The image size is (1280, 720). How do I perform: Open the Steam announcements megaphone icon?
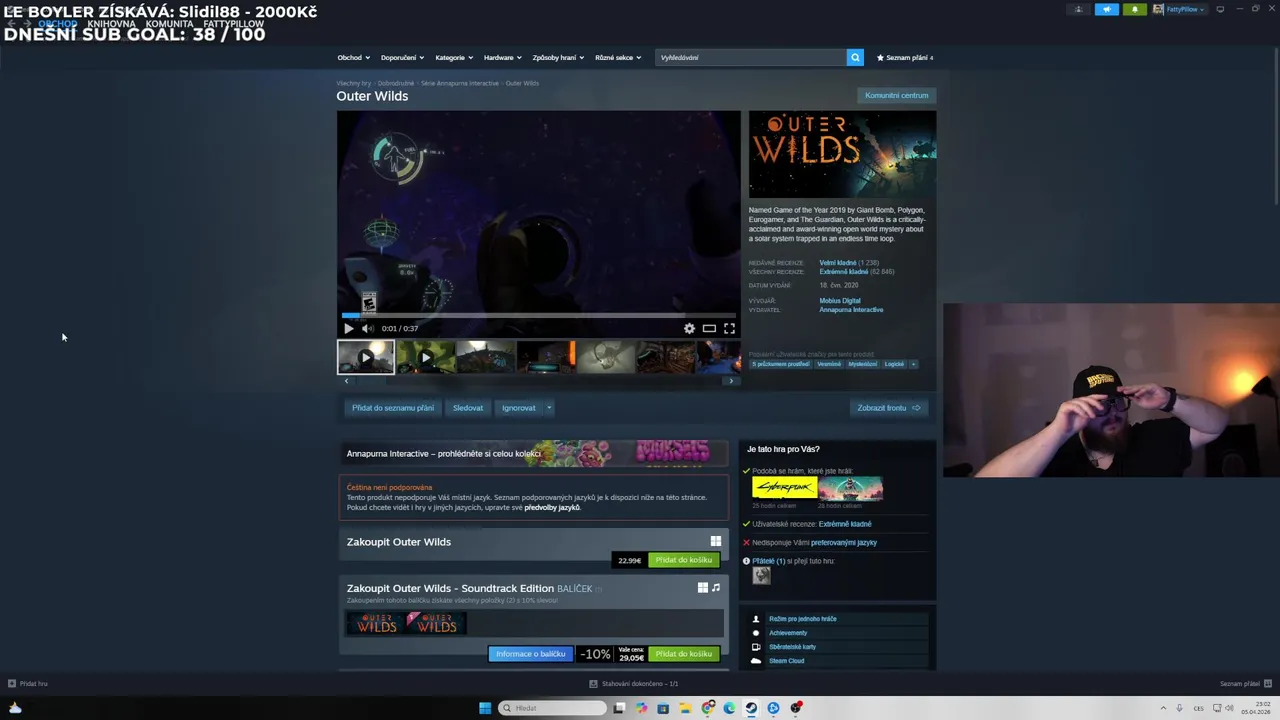pyautogui.click(x=1107, y=9)
